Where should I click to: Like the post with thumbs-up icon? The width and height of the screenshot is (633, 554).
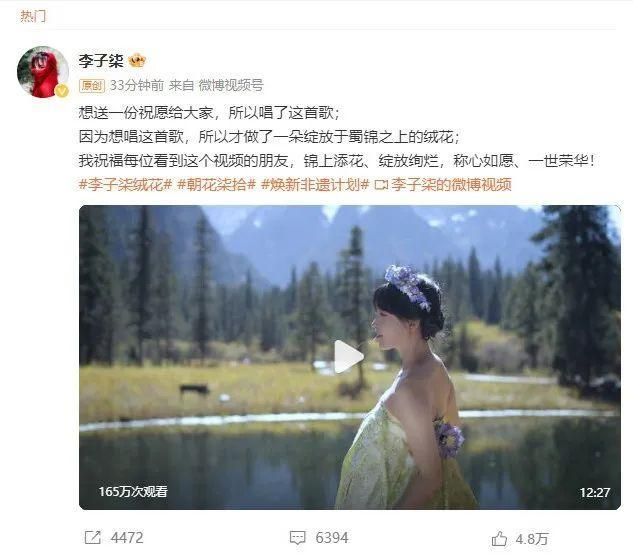[x=499, y=539]
